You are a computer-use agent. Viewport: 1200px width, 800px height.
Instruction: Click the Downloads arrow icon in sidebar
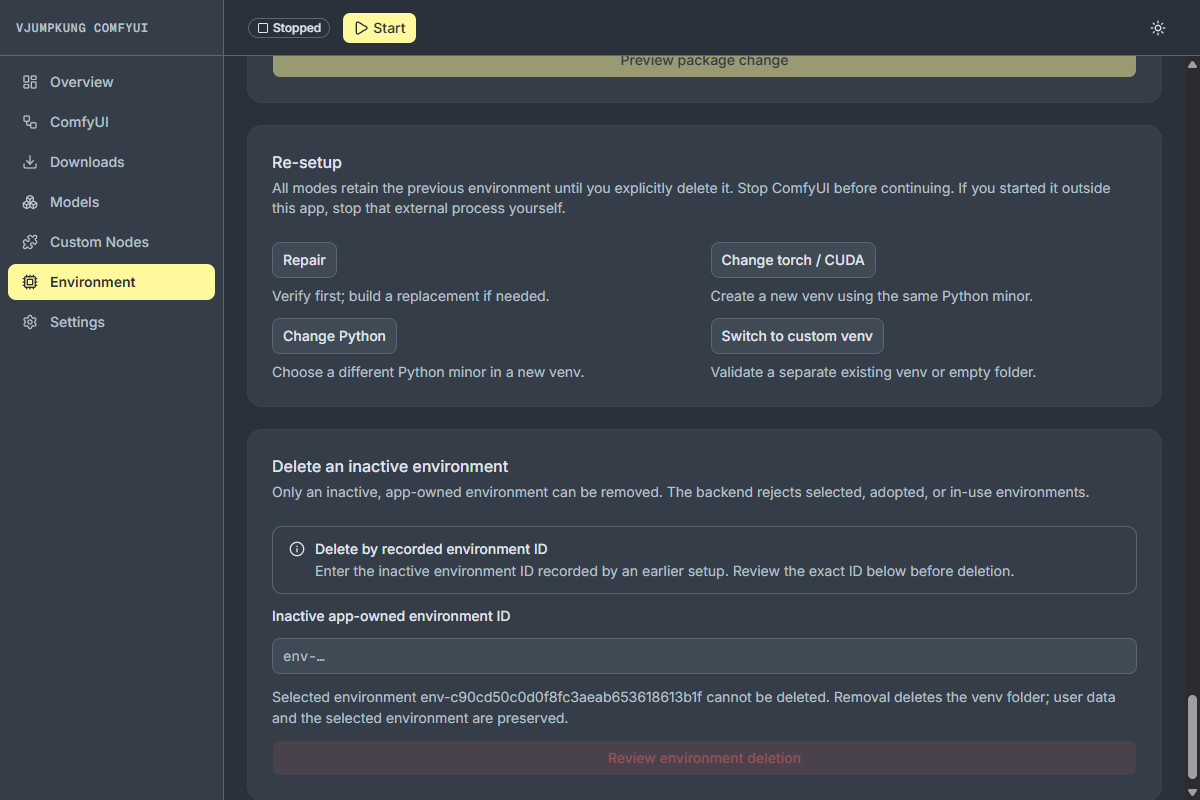coord(30,162)
